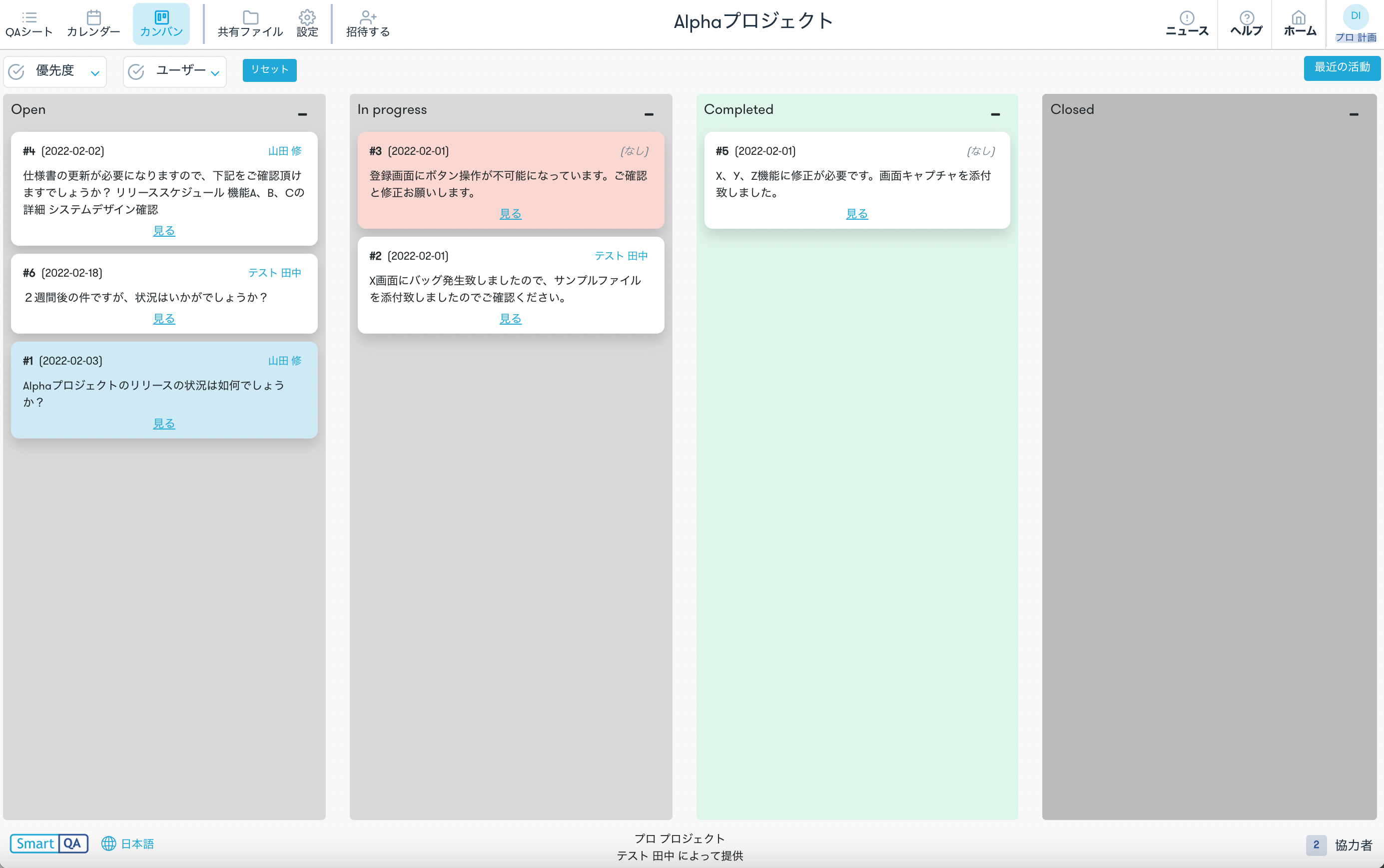Open 最近の活動 recent activity
The width and height of the screenshot is (1384, 868).
click(x=1342, y=68)
